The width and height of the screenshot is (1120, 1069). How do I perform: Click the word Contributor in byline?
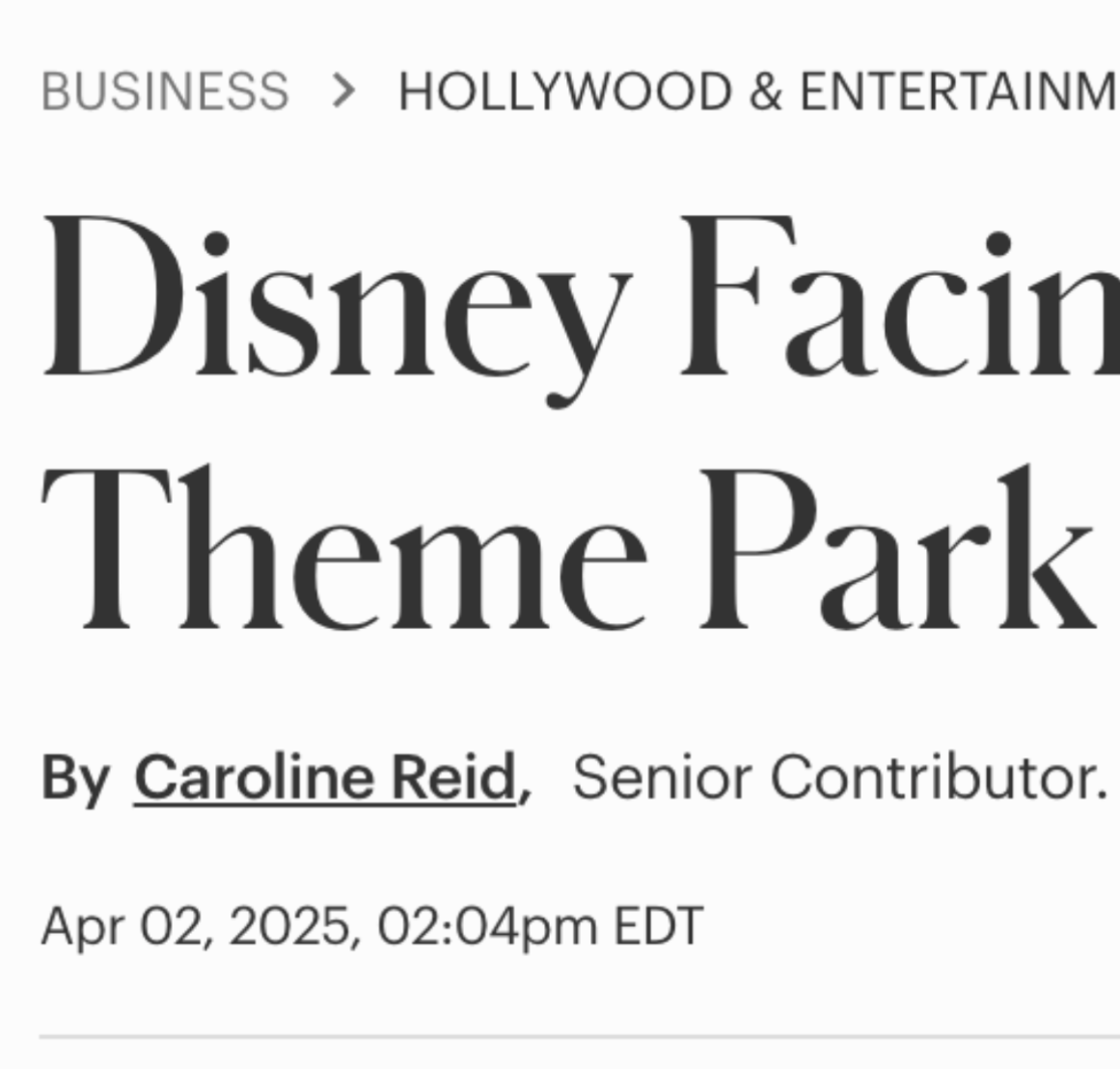click(940, 778)
